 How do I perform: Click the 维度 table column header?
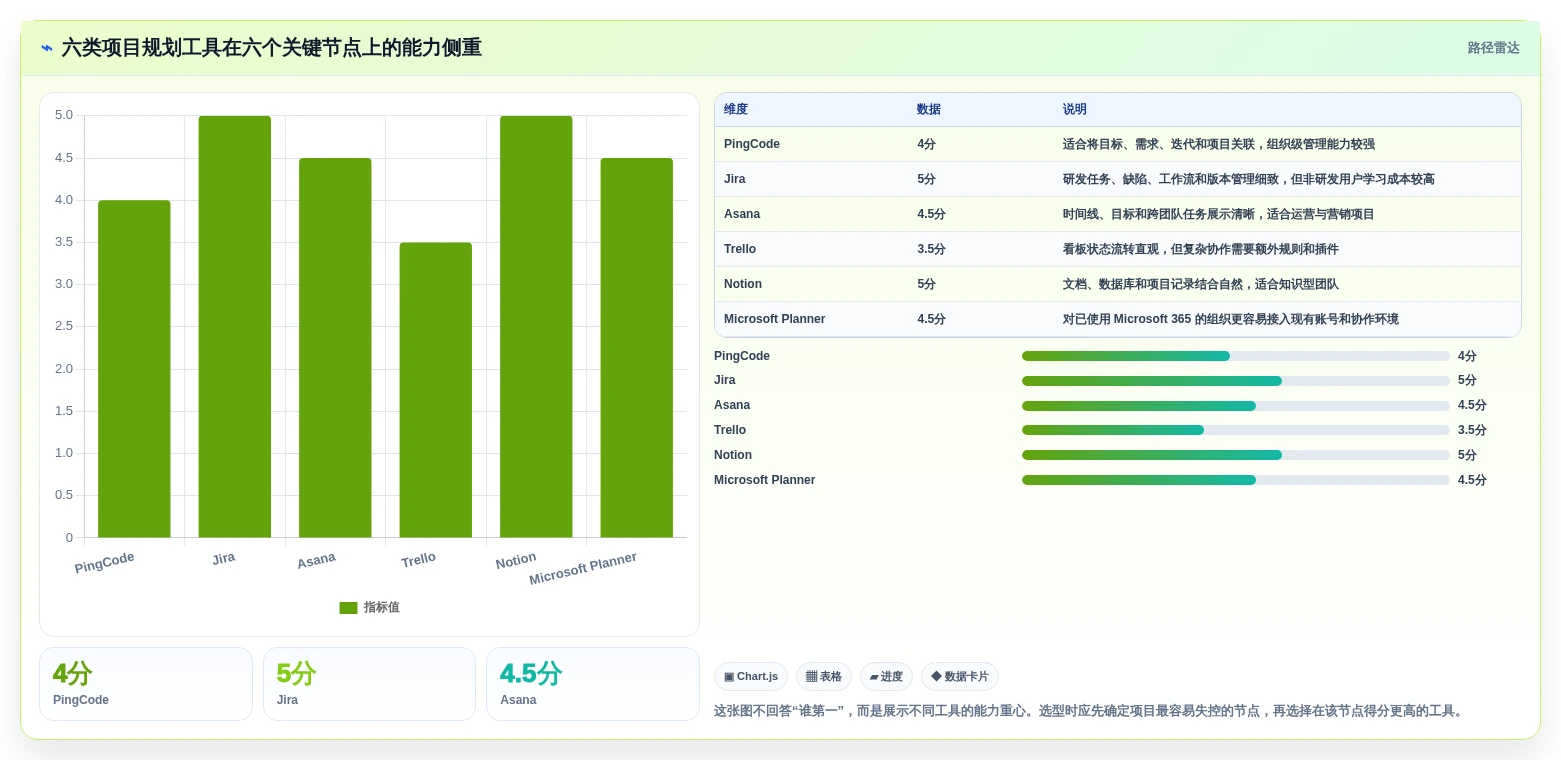click(x=736, y=110)
